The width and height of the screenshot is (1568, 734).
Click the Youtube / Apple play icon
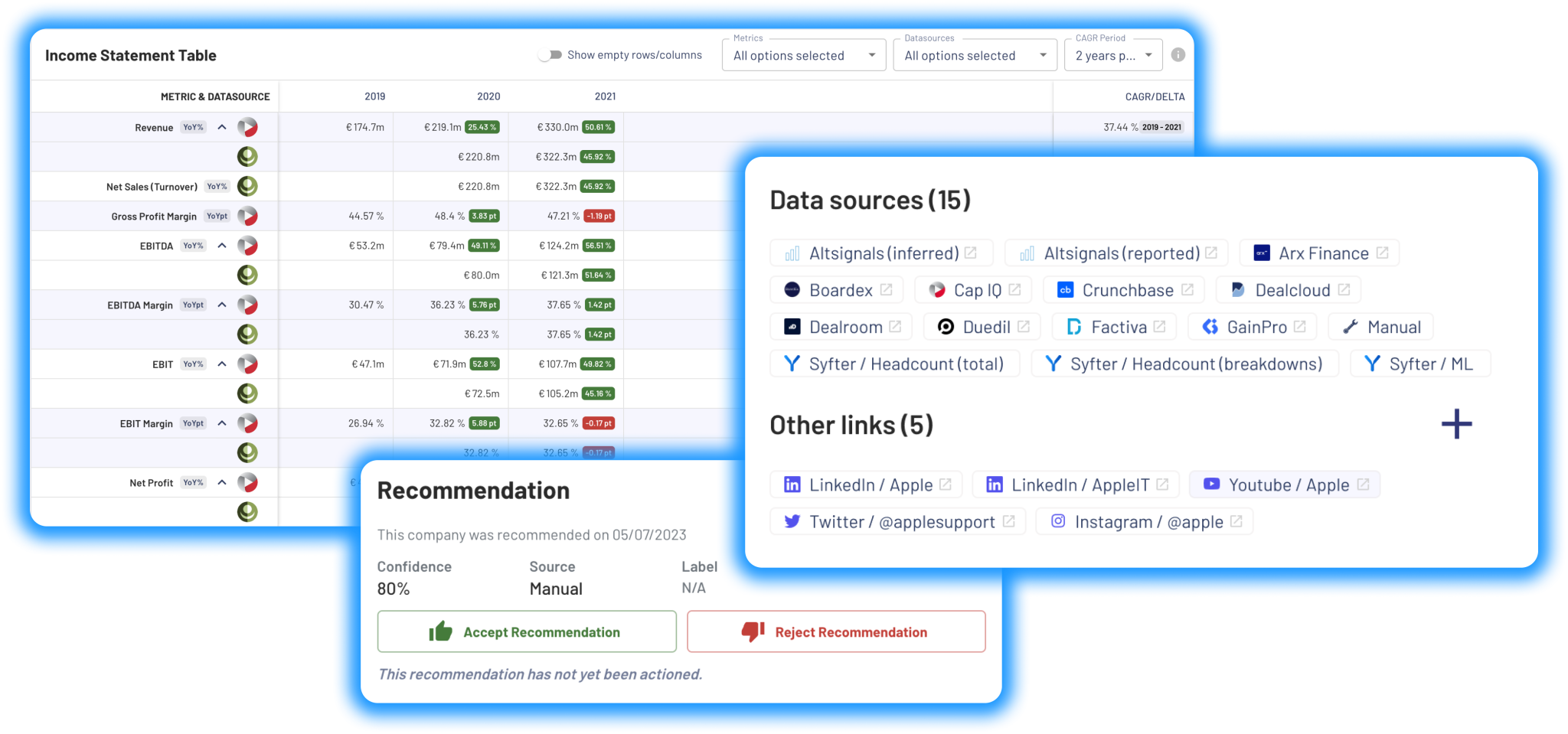coord(1211,484)
